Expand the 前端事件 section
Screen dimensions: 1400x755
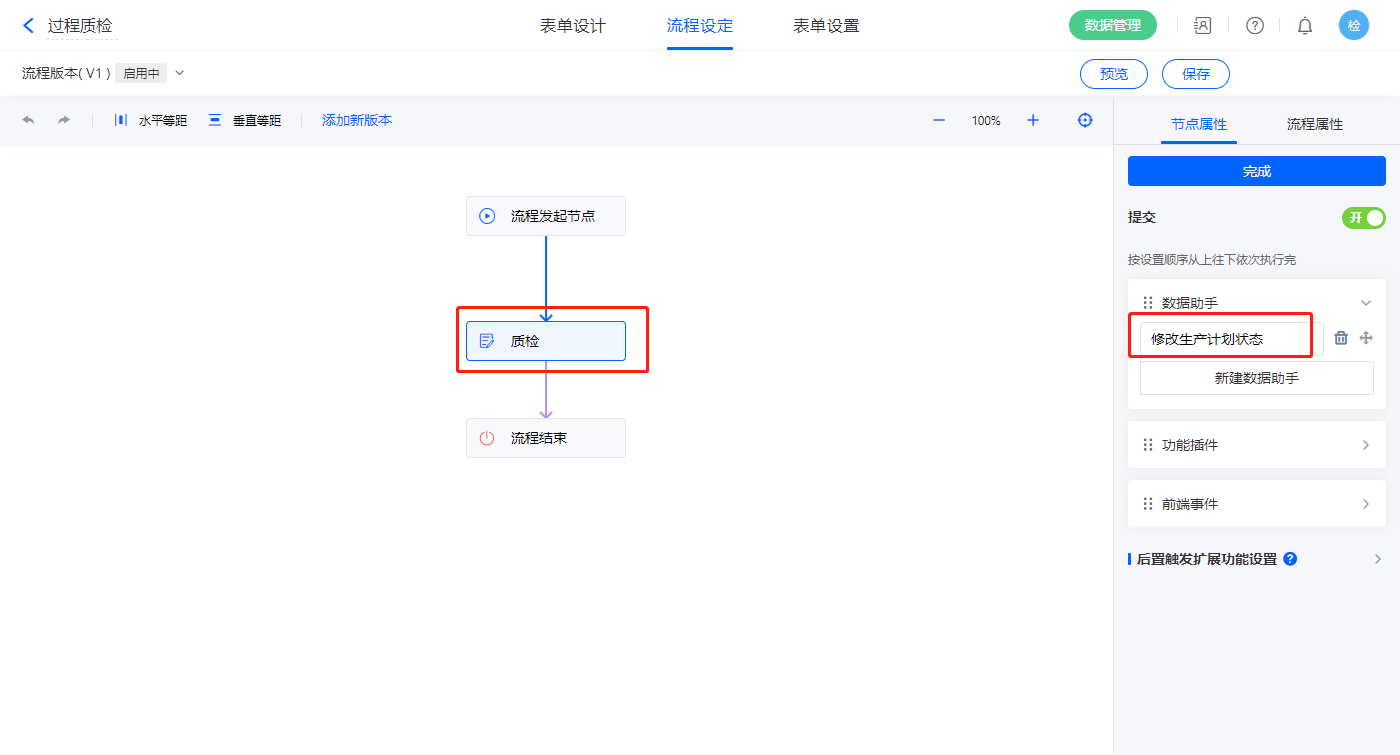(1366, 504)
